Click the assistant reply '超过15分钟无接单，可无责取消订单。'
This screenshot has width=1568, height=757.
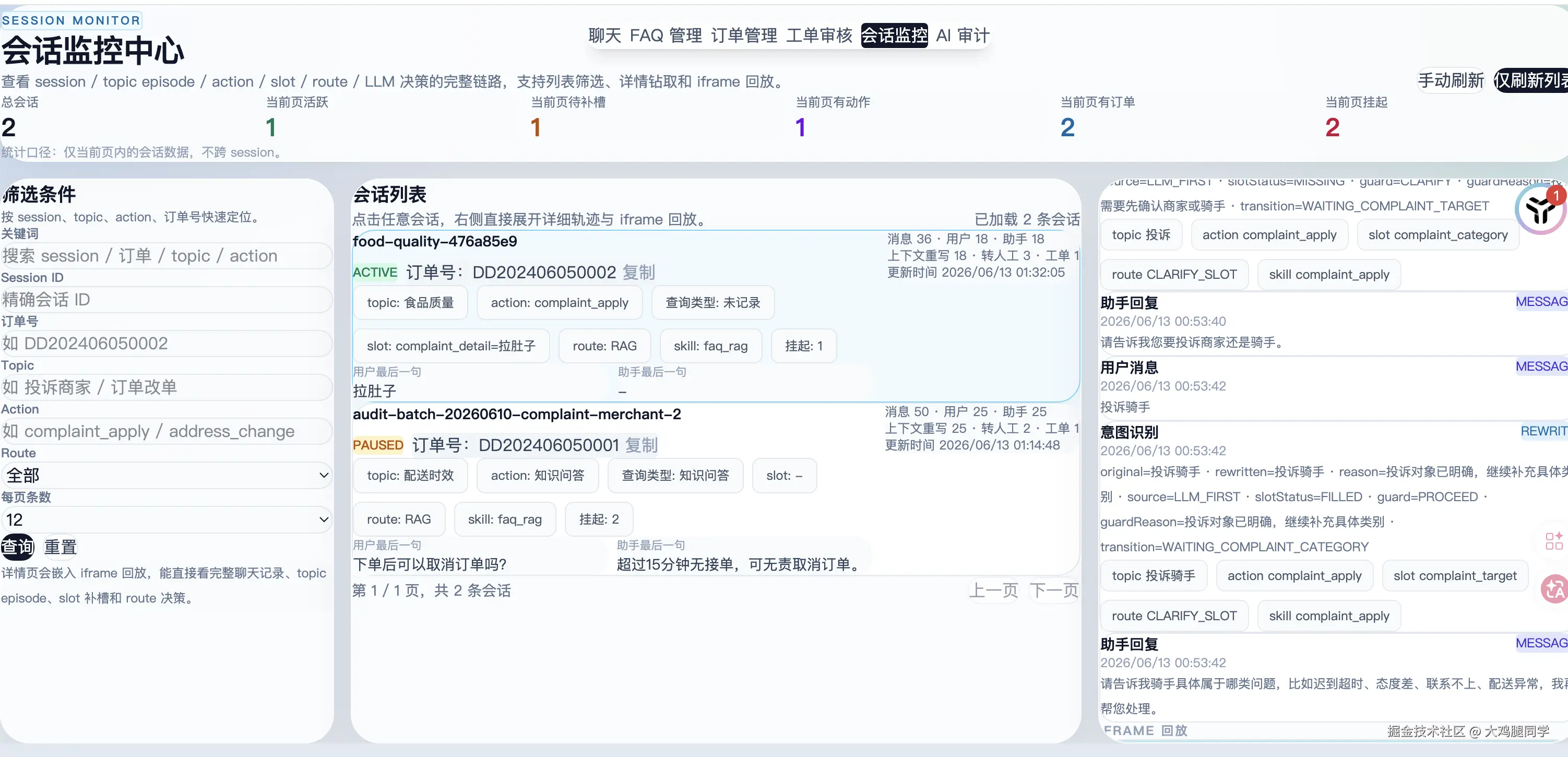click(x=740, y=564)
